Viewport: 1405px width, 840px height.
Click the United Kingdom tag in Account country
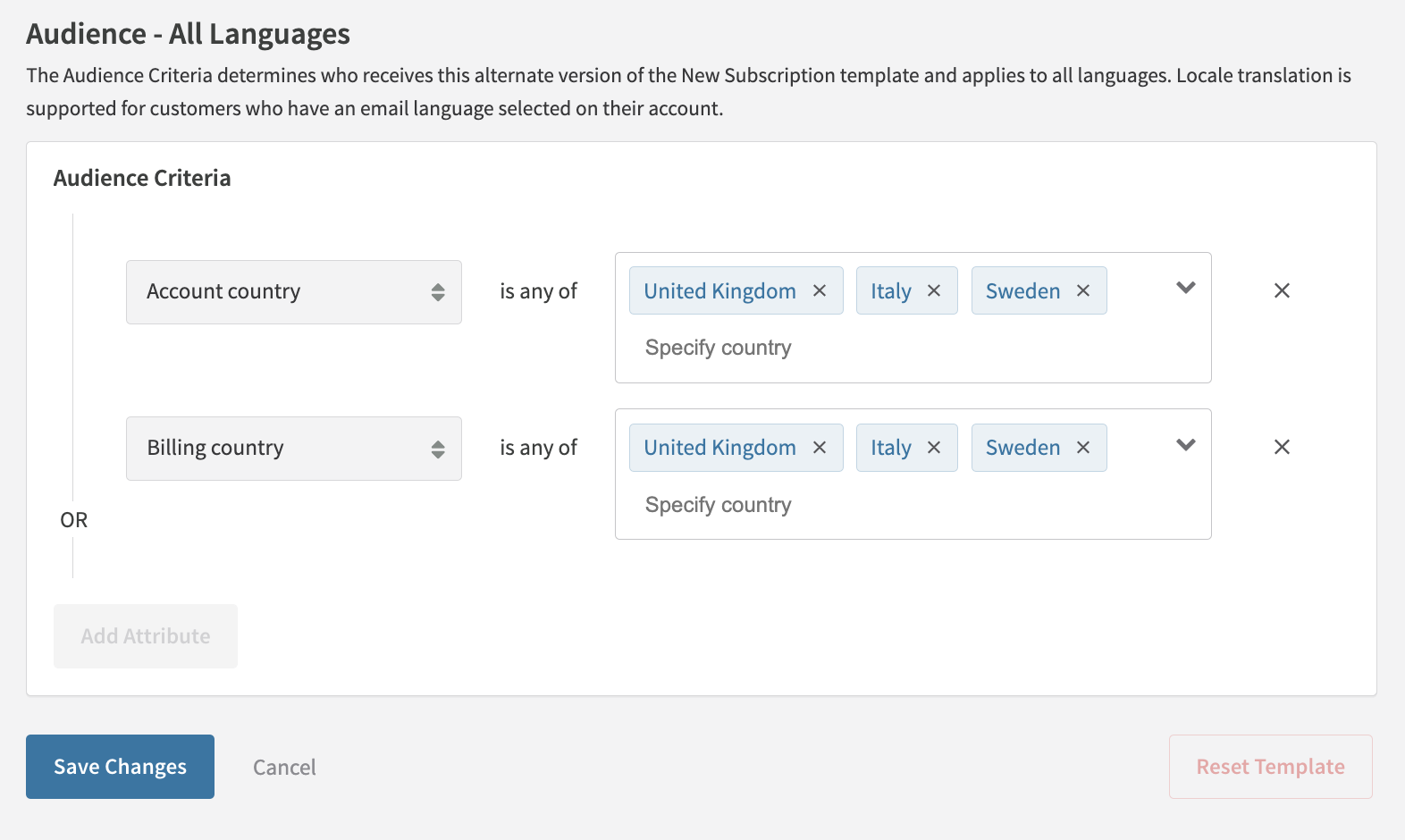(719, 291)
